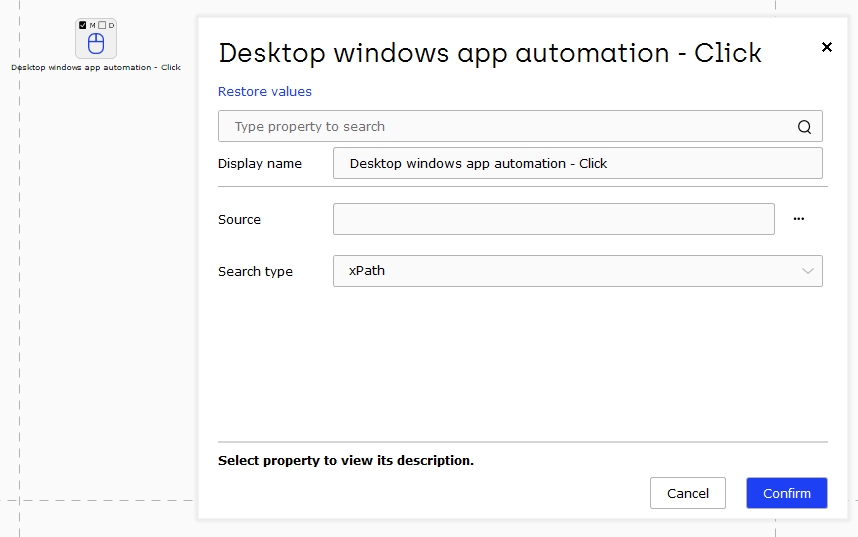Click the 'Select property to view its description.' text
The width and height of the screenshot is (858, 537).
[x=346, y=460]
